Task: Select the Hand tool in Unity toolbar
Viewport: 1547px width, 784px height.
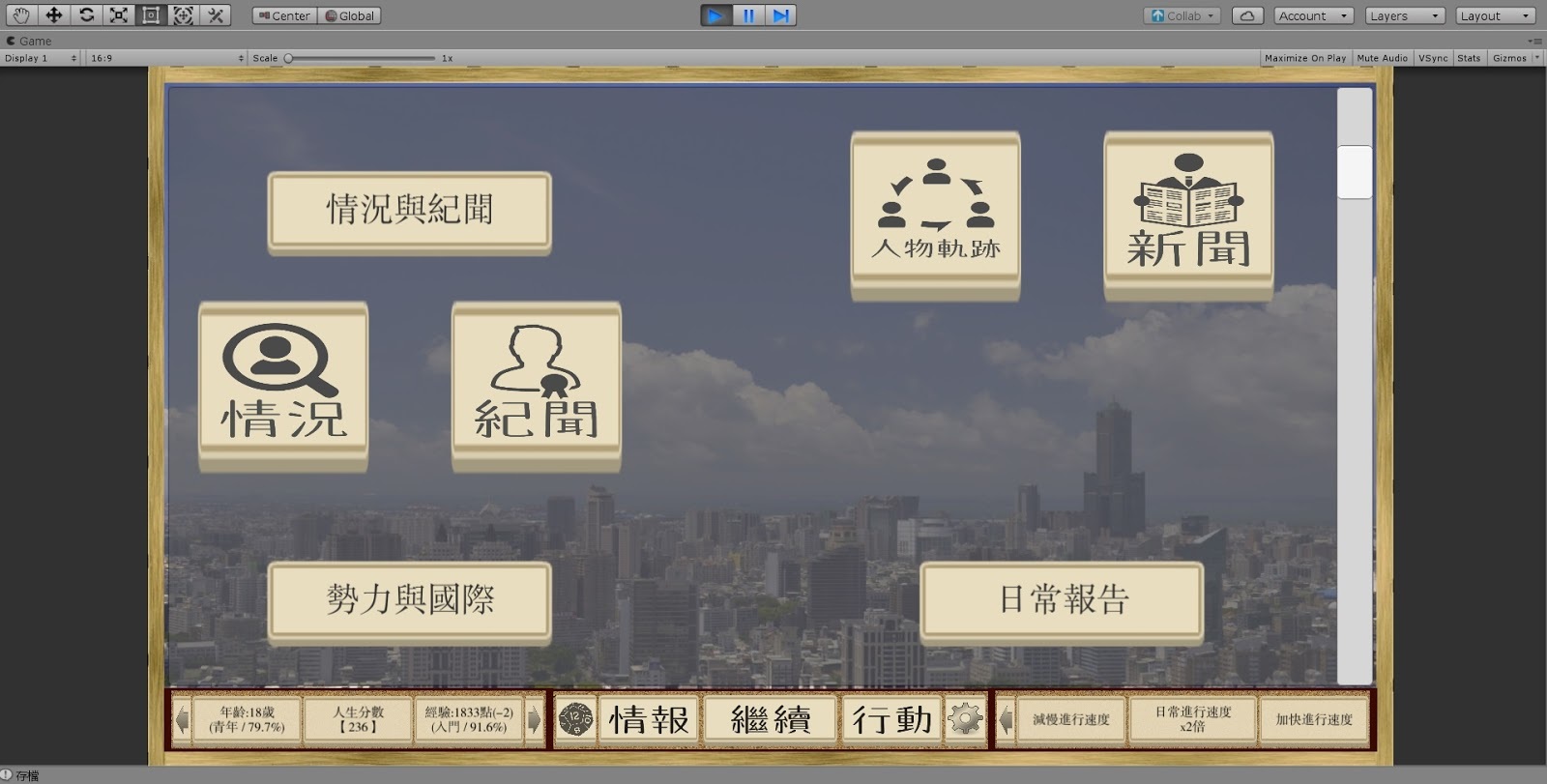Action: (21, 15)
